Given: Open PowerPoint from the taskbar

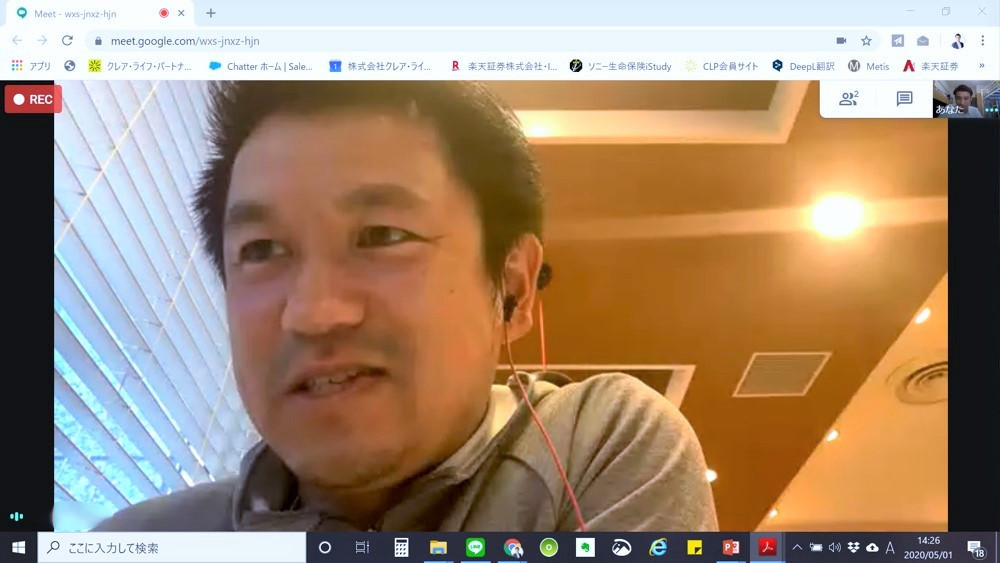Looking at the screenshot, I should pos(731,547).
